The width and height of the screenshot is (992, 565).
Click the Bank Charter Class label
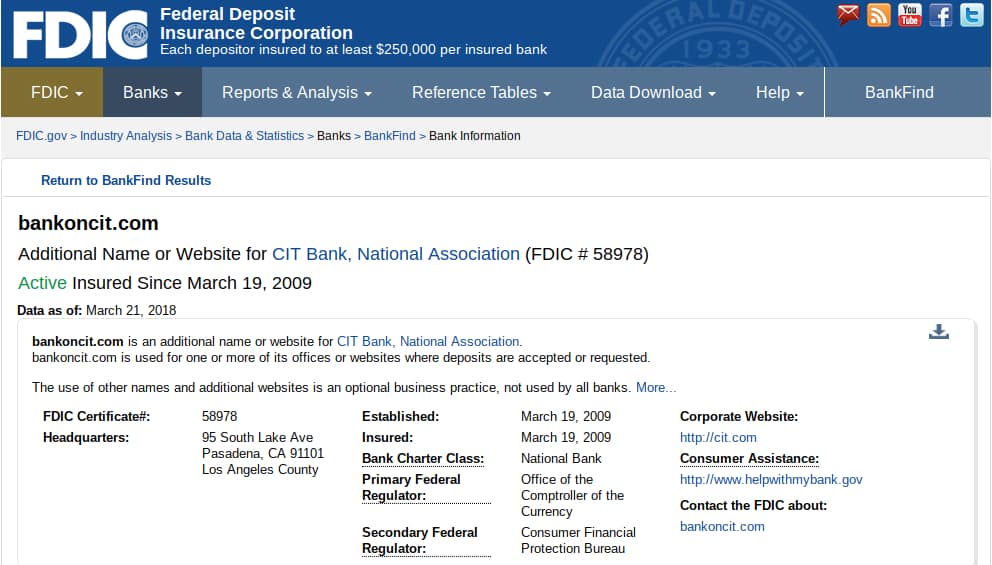pos(423,459)
